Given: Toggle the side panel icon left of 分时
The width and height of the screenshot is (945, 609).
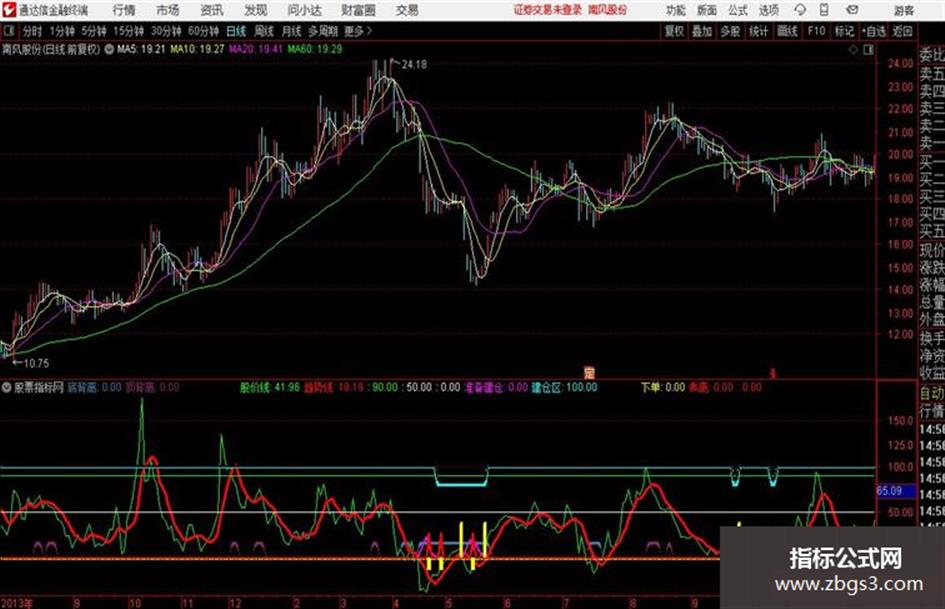Looking at the screenshot, I should pos(8,31).
